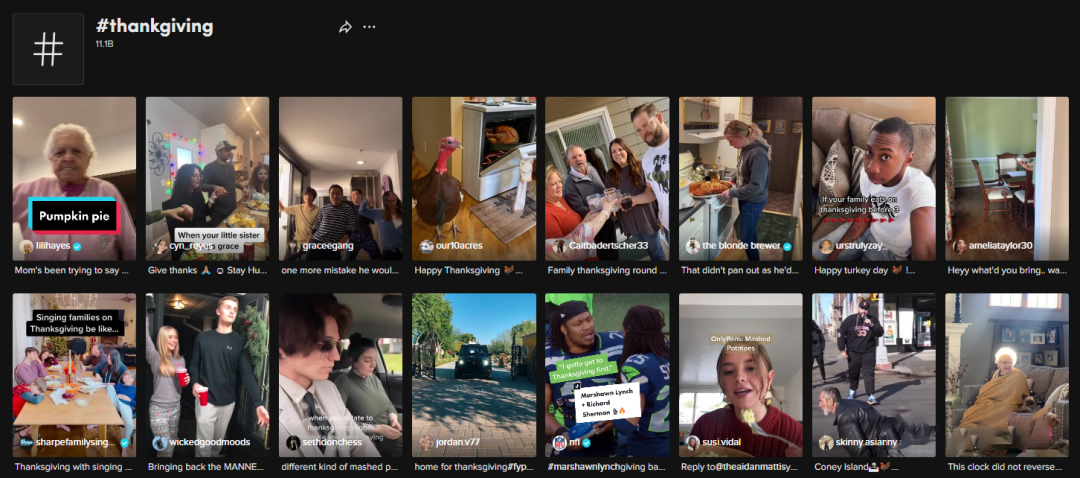1080x478 pixels.
Task: Click verified badge next to sharpefamilysing
Action: [125, 443]
